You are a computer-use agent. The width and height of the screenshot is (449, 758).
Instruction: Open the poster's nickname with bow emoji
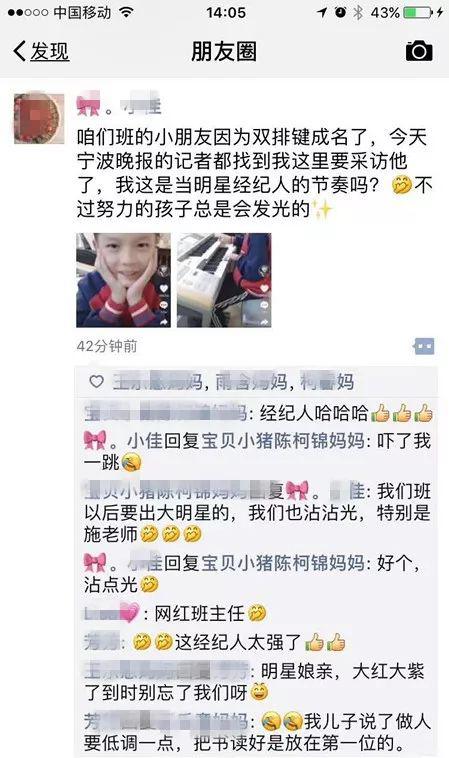click(118, 105)
